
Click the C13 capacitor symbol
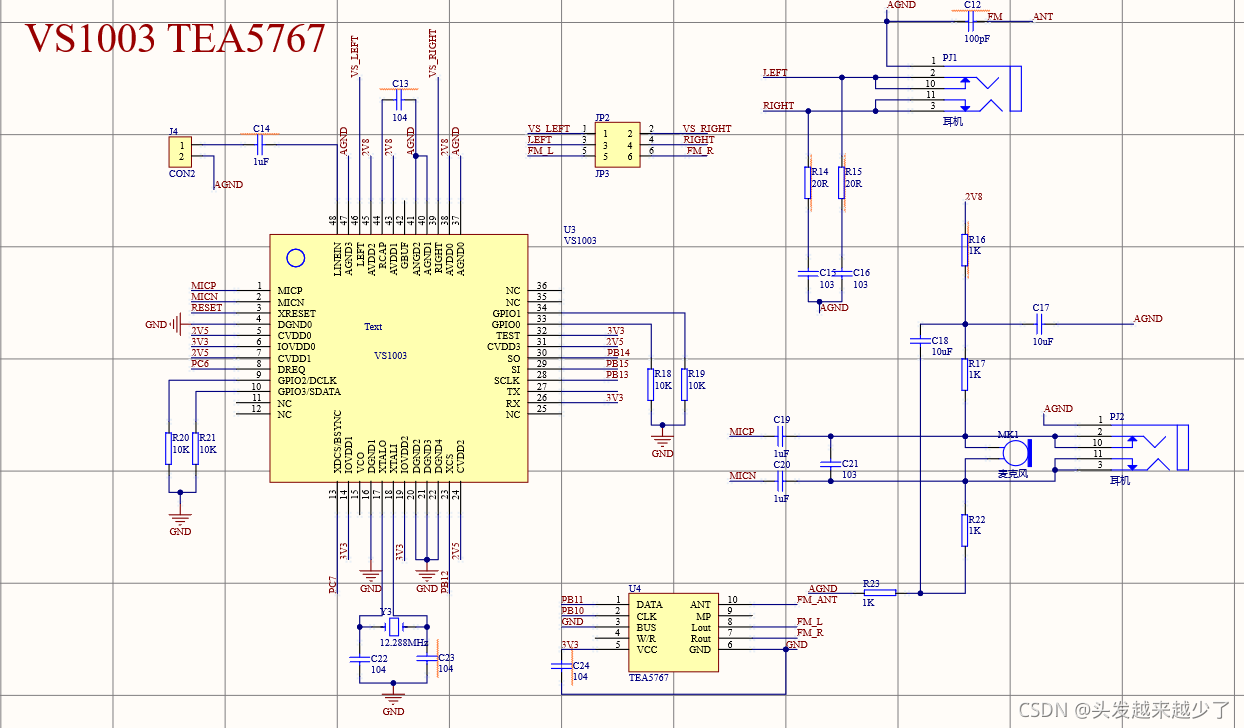[400, 101]
